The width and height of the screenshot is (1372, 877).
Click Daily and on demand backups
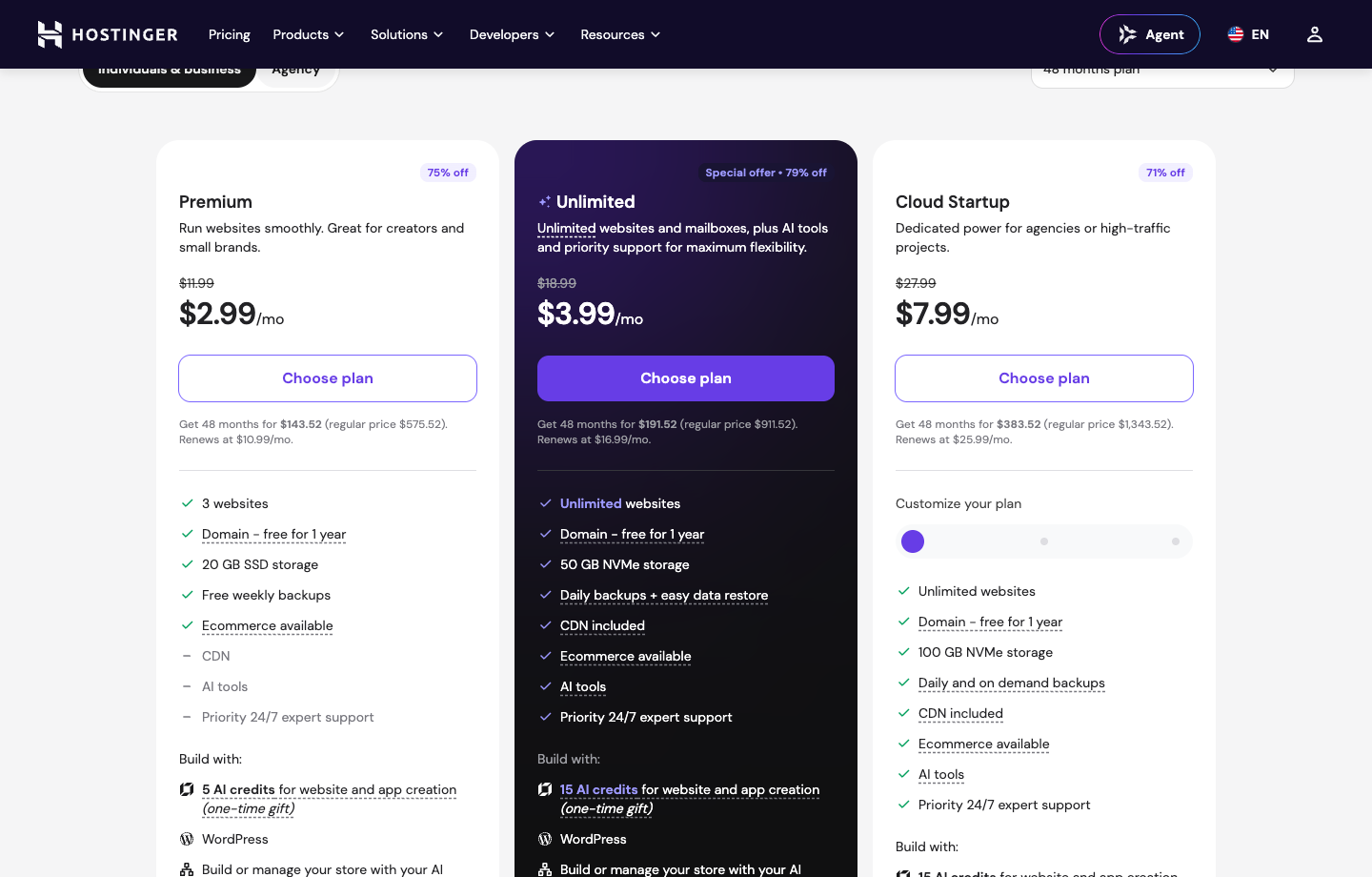(x=1012, y=683)
